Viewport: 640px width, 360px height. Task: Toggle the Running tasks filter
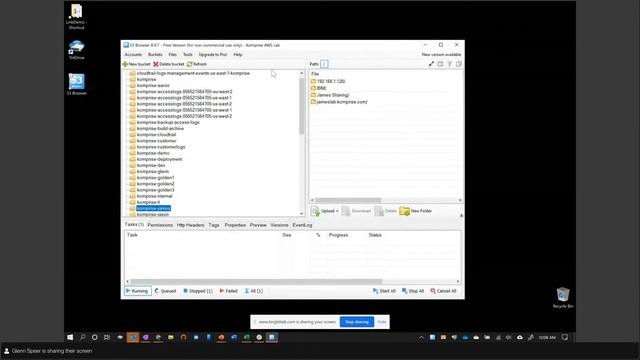coord(138,291)
